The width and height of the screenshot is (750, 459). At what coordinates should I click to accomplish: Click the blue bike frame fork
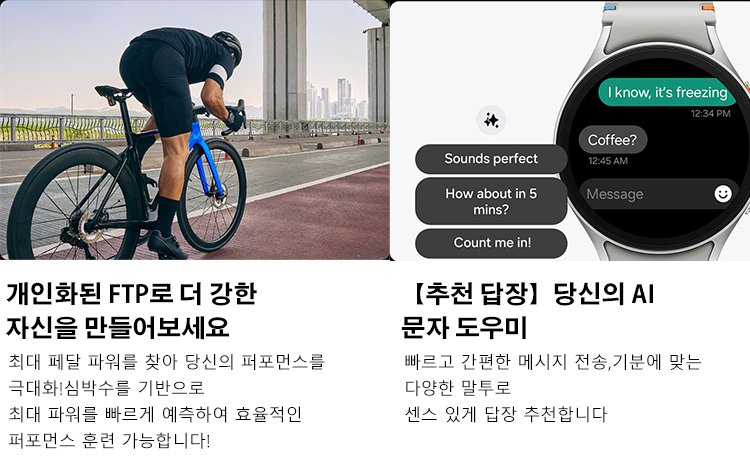point(205,158)
